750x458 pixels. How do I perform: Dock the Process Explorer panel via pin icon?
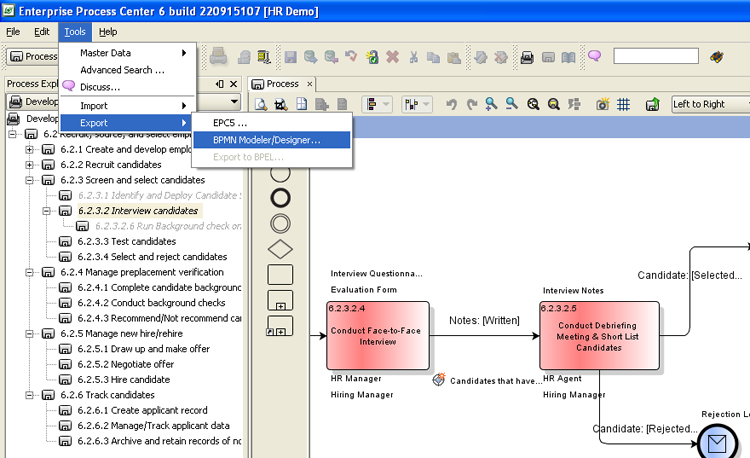point(220,84)
